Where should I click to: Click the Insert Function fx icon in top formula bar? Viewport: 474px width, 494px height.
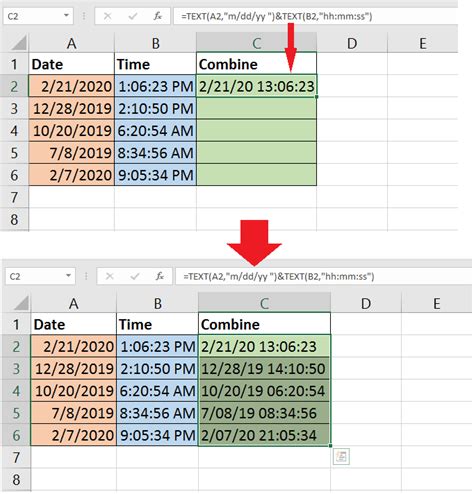(x=157, y=16)
